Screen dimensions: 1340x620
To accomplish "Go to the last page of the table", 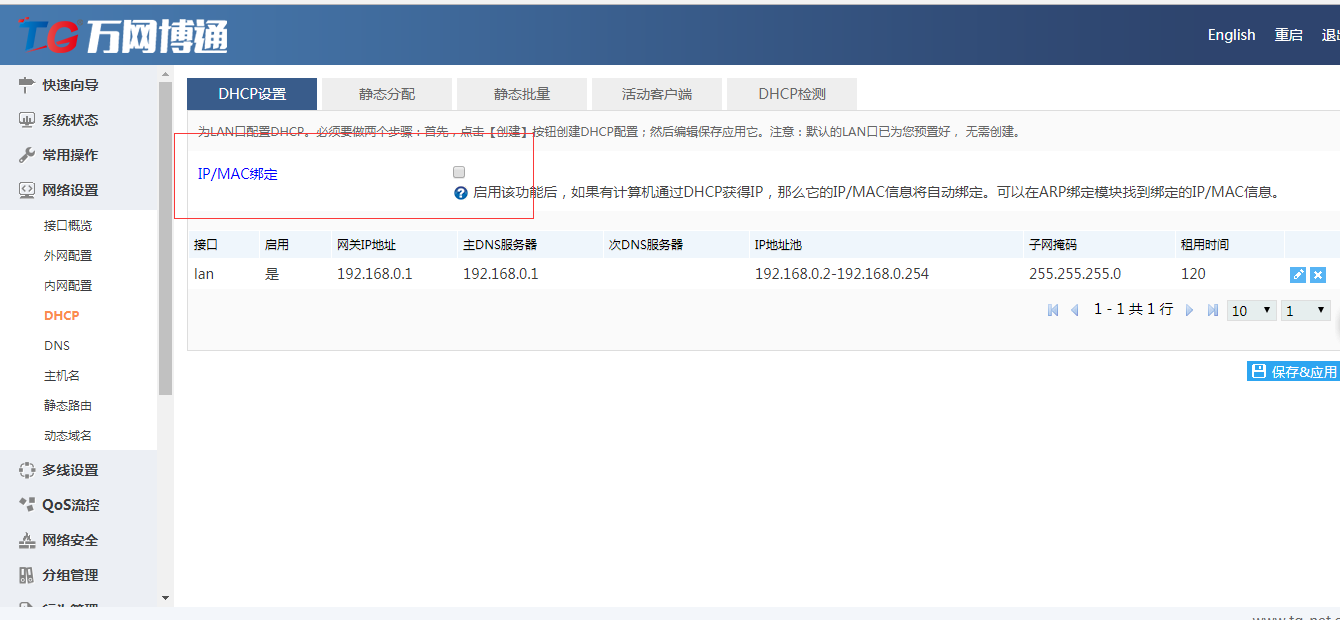I will pos(1213,311).
